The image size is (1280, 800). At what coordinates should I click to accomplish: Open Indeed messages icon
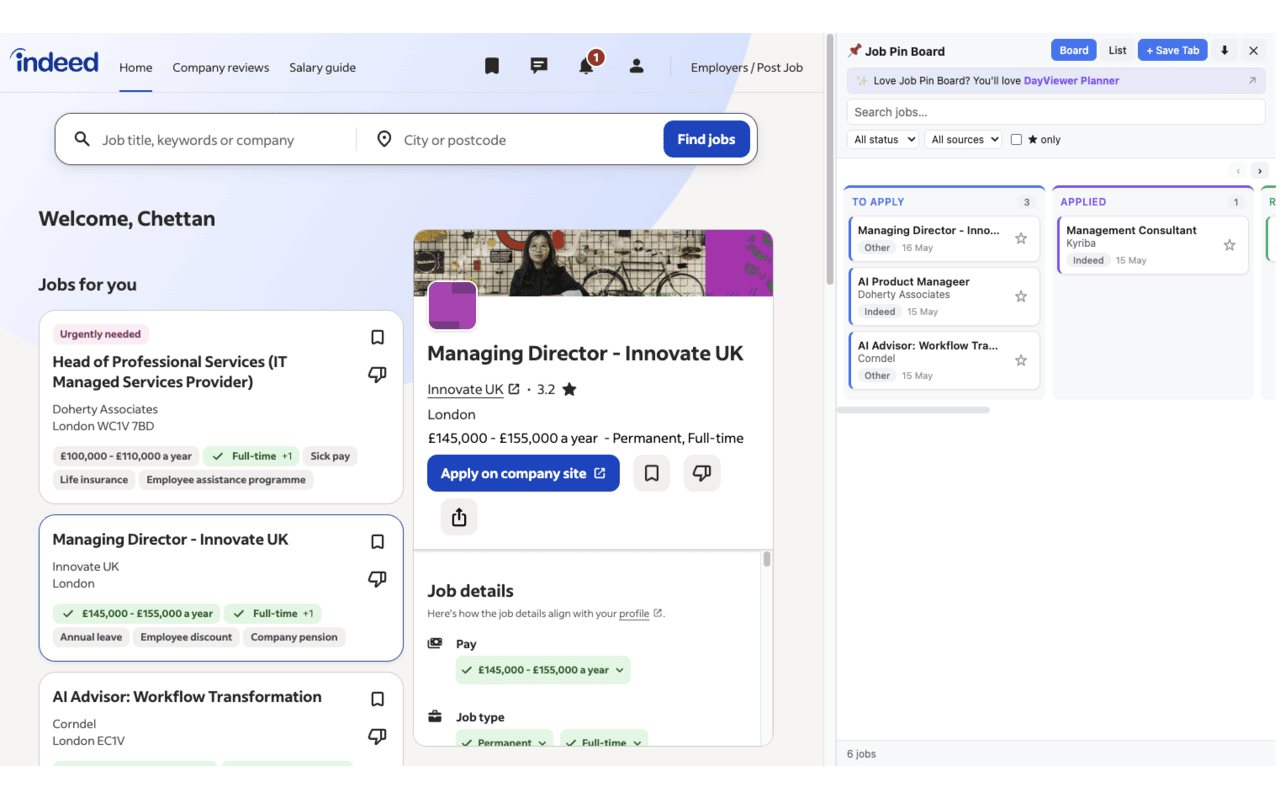pyautogui.click(x=539, y=66)
